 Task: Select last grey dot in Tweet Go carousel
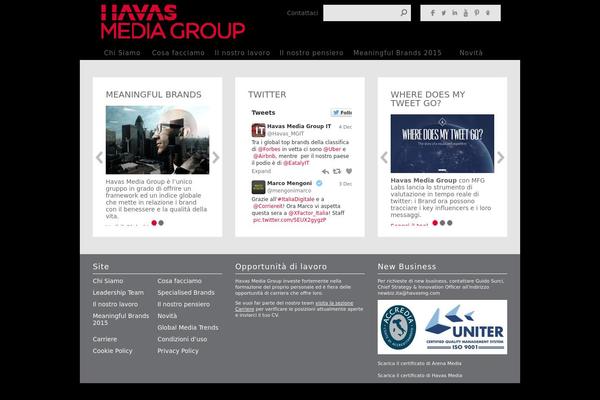[x=450, y=223]
